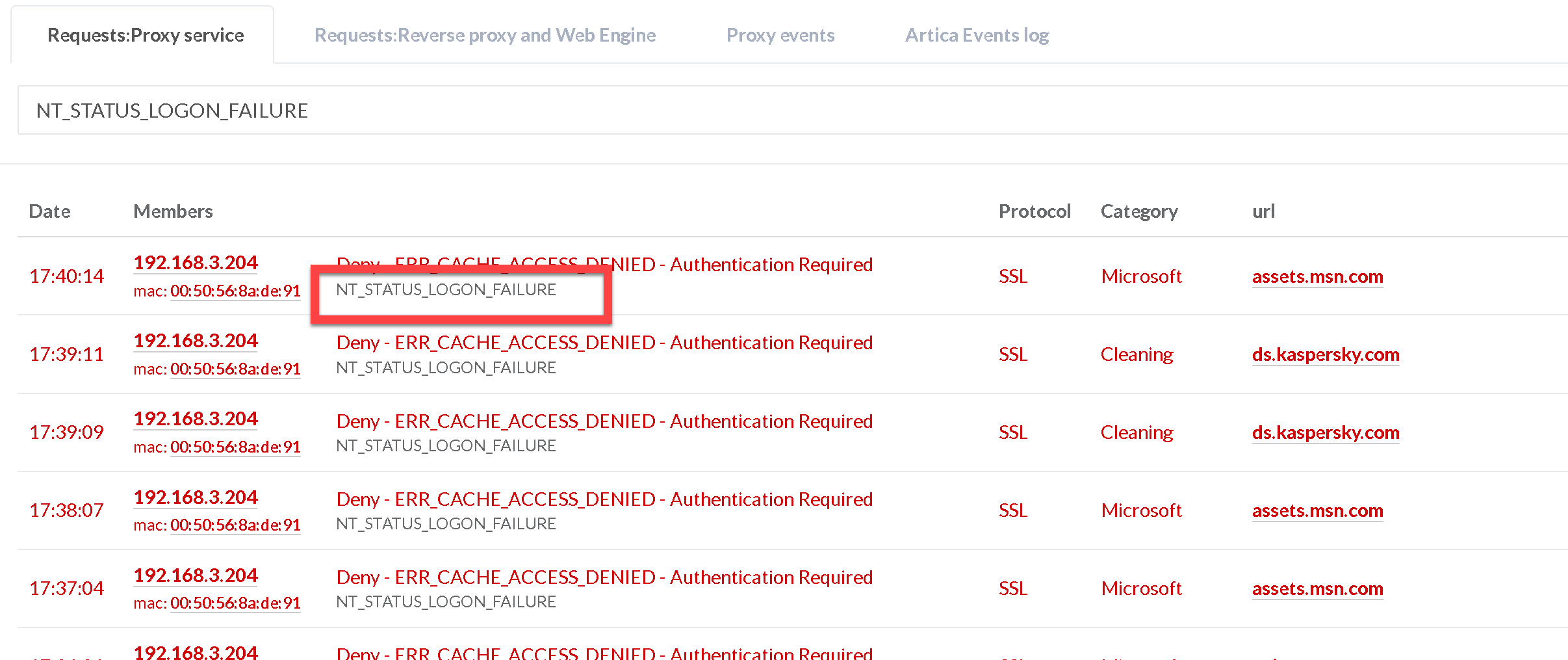Screen dimensions: 1568x660
Task: Follow ds.kaspersky.com link in 17:39:09 row
Action: coord(1325,433)
